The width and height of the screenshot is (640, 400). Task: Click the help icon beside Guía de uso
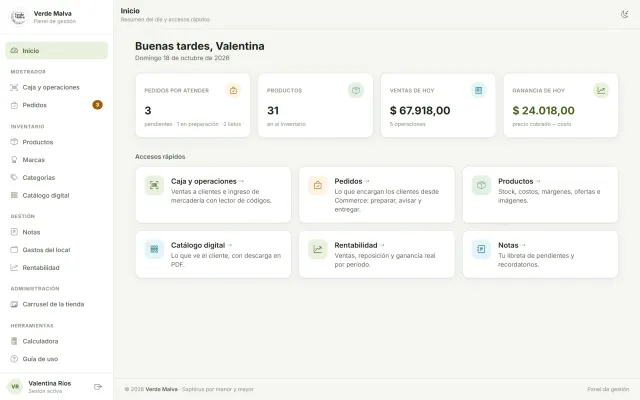14,359
